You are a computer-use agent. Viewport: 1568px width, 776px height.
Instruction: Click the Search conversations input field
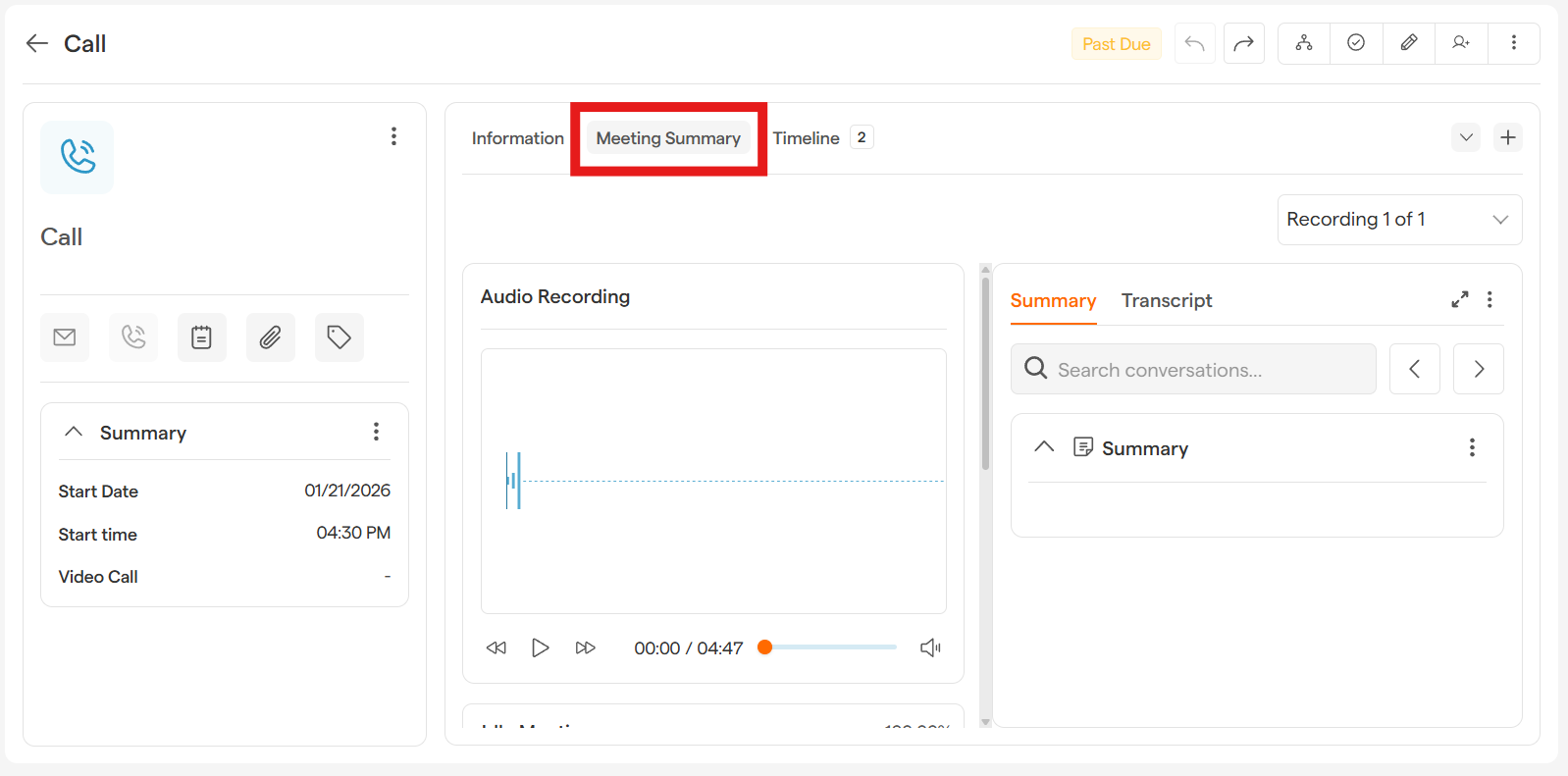(x=1193, y=370)
